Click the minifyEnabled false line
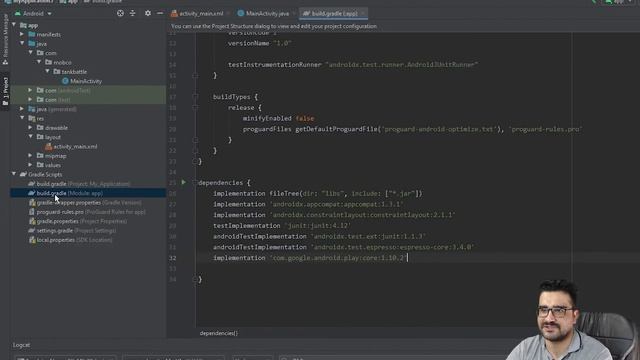 pyautogui.click(x=278, y=118)
